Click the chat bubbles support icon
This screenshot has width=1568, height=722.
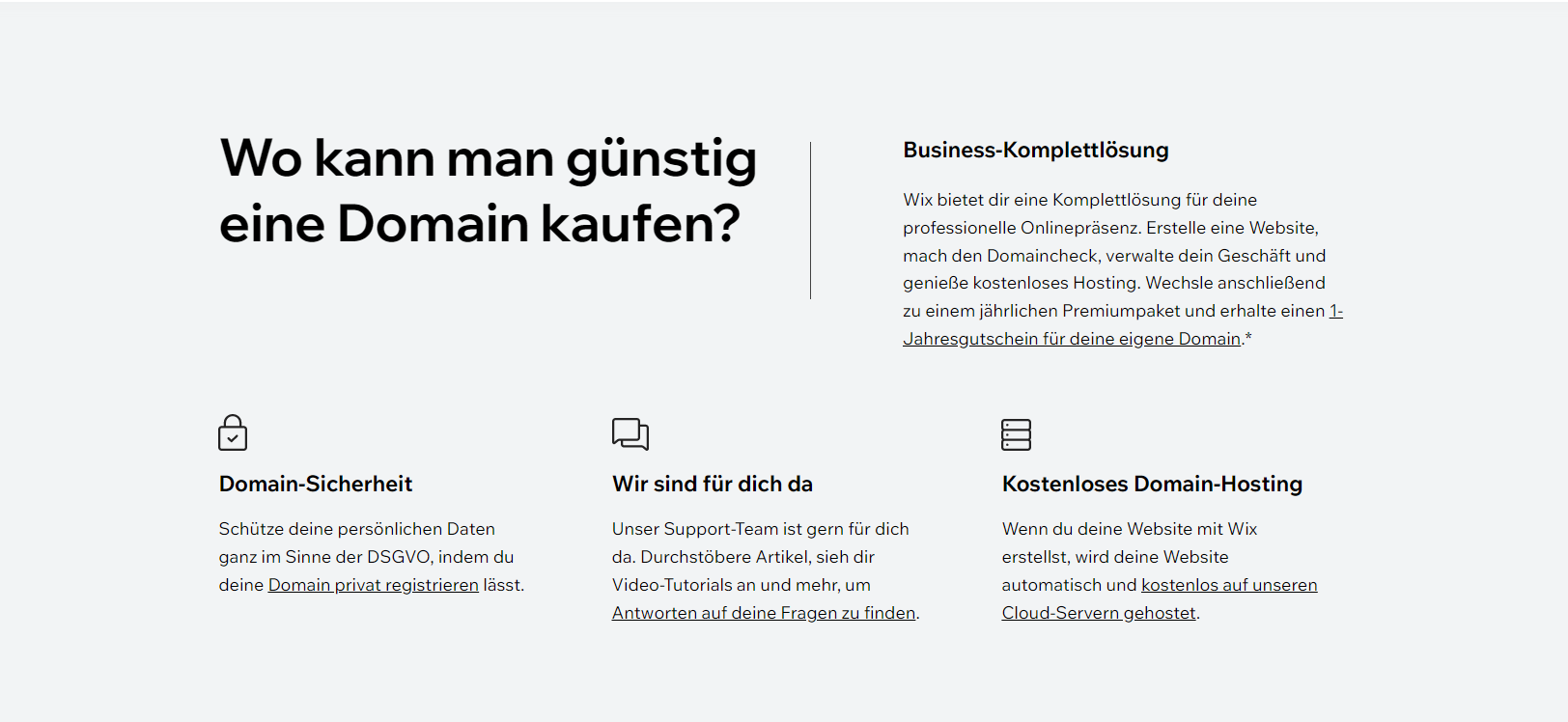(630, 433)
